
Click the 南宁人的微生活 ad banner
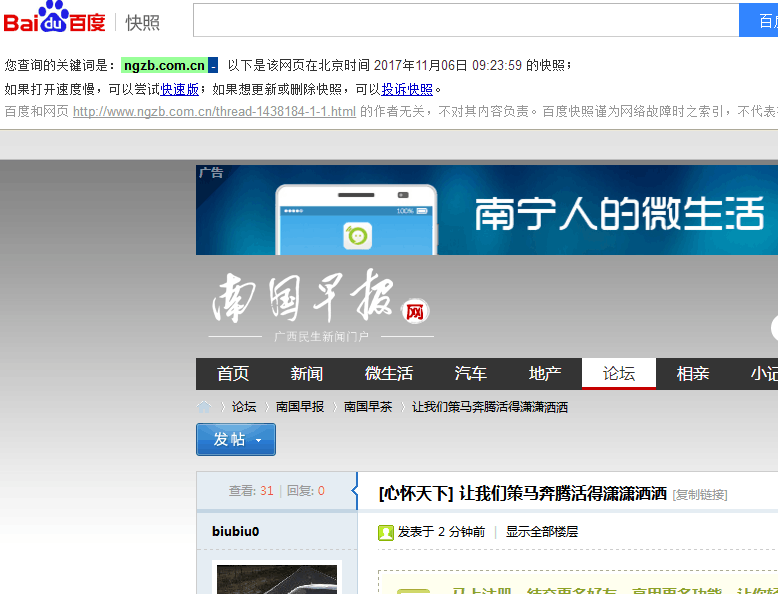click(x=487, y=210)
